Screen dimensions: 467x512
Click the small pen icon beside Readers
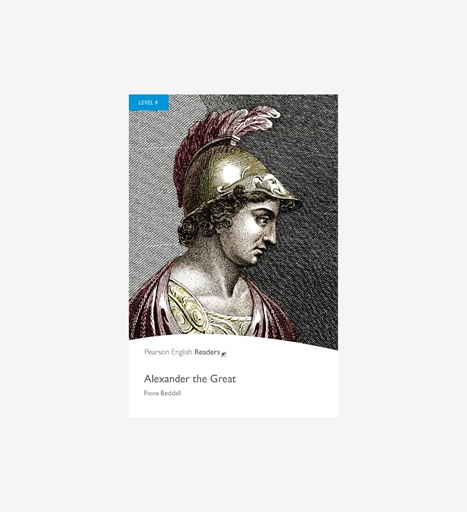click(x=224, y=354)
